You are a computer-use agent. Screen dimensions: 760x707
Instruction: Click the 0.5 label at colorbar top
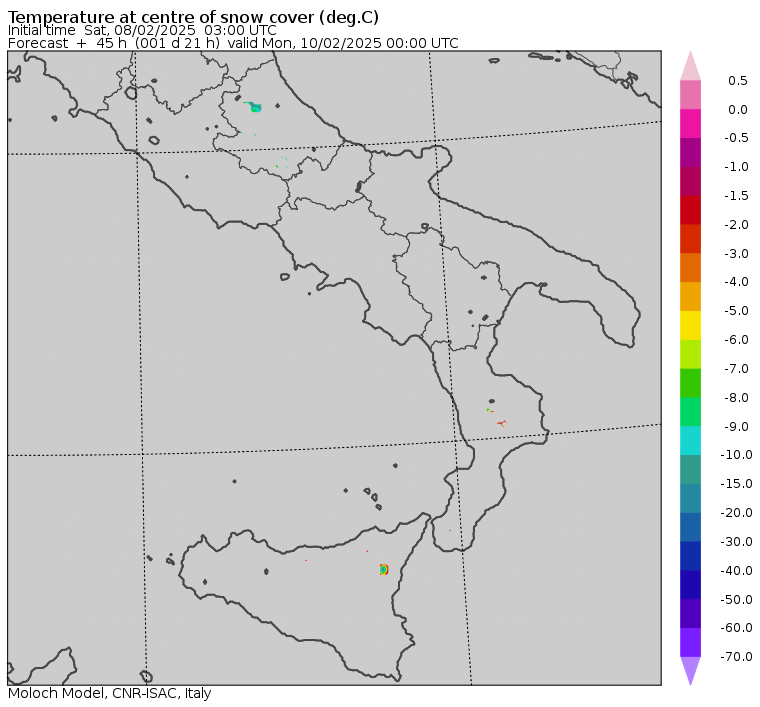pyautogui.click(x=738, y=80)
